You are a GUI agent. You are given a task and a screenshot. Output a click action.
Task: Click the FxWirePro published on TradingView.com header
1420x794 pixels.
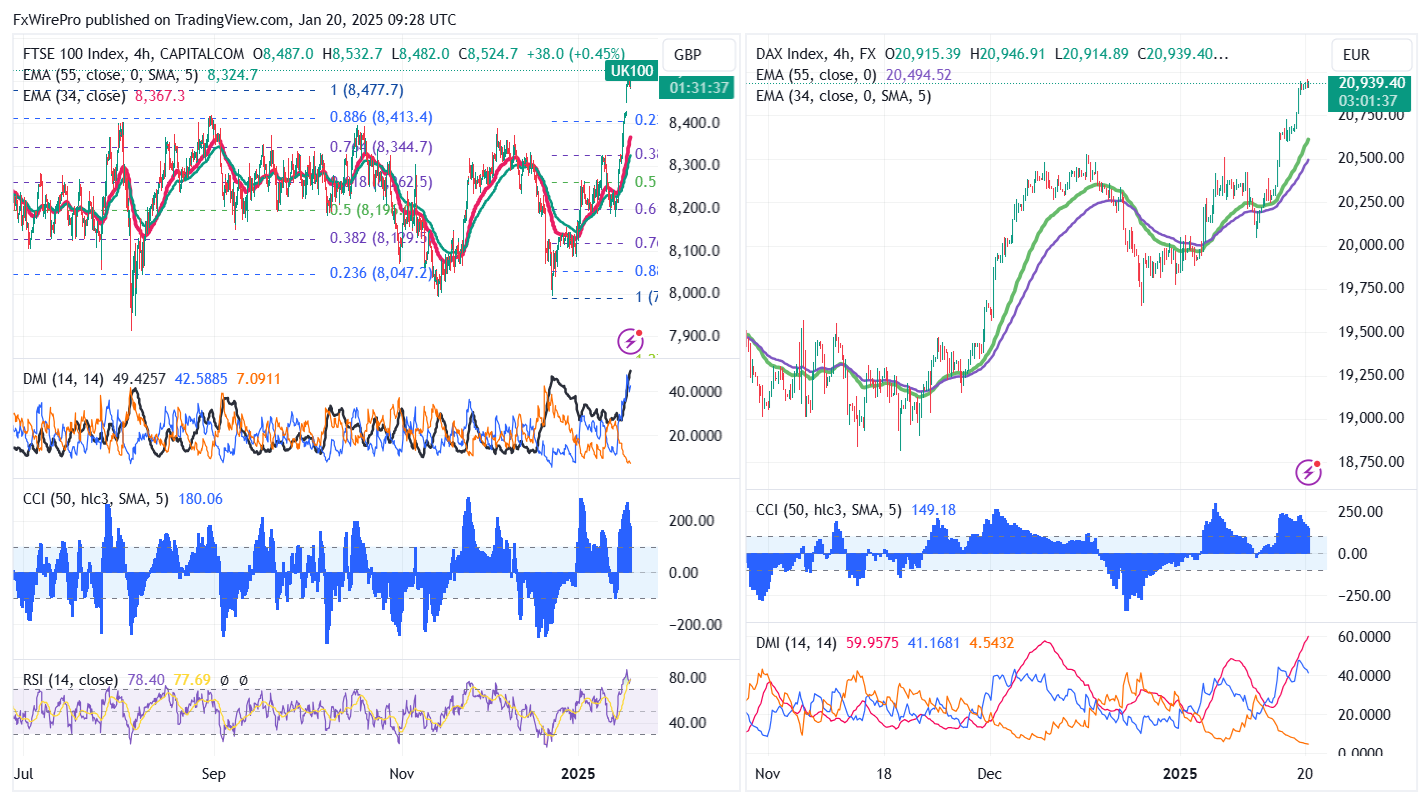235,20
